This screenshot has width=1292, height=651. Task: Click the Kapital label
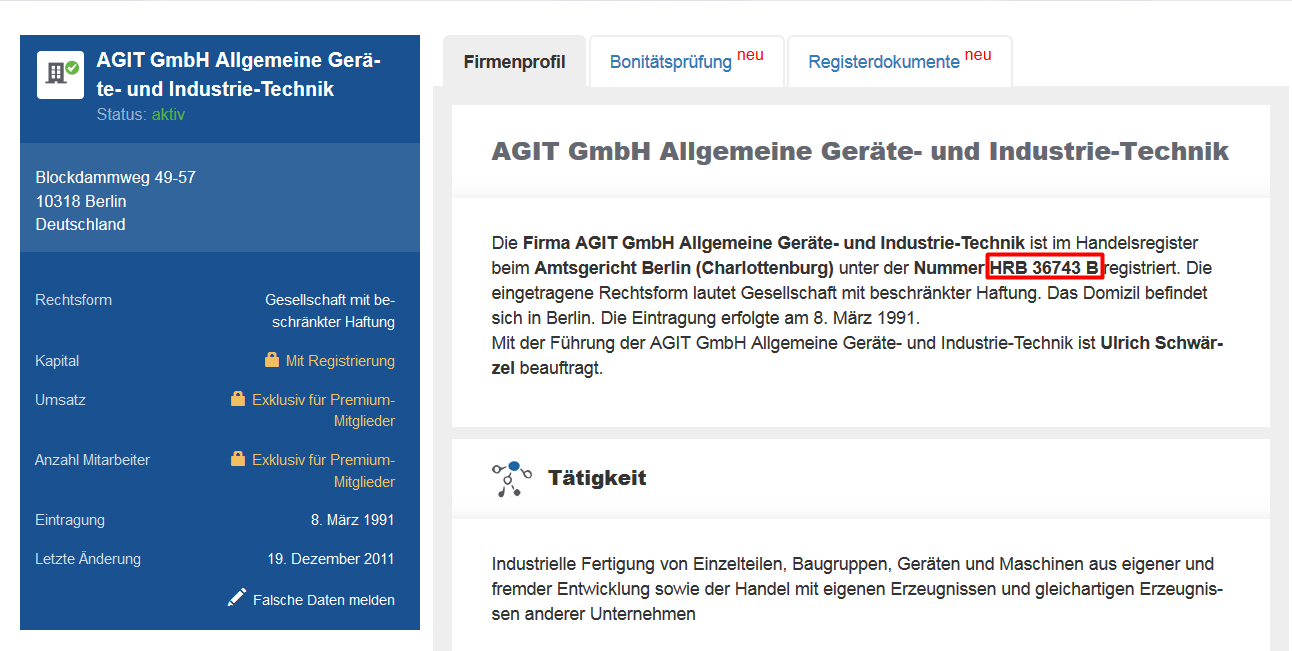click(57, 361)
